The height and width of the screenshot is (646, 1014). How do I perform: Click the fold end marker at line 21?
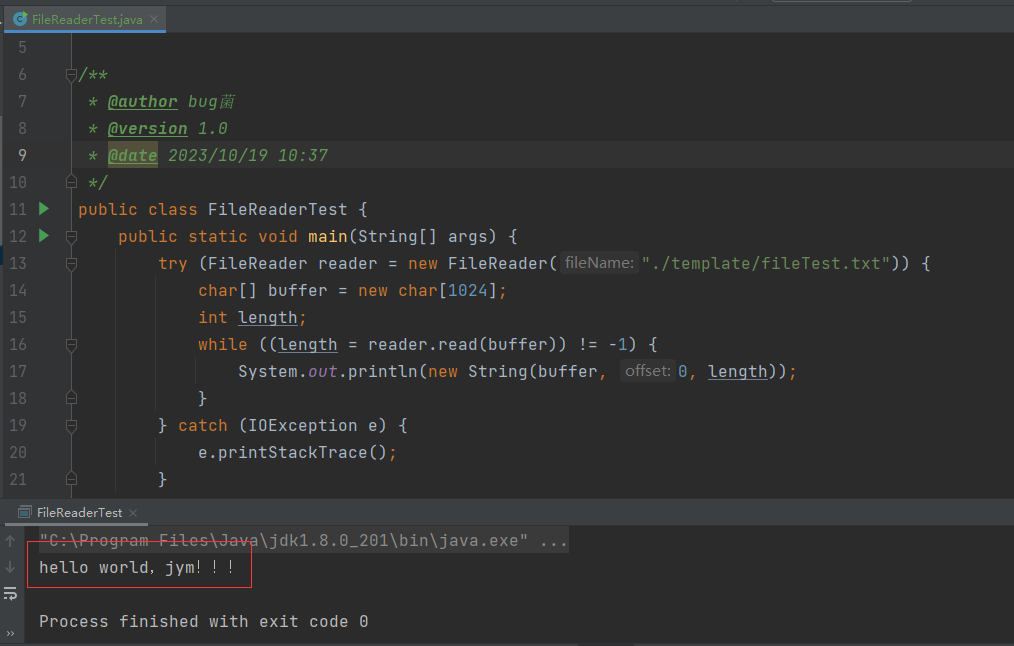pos(72,479)
